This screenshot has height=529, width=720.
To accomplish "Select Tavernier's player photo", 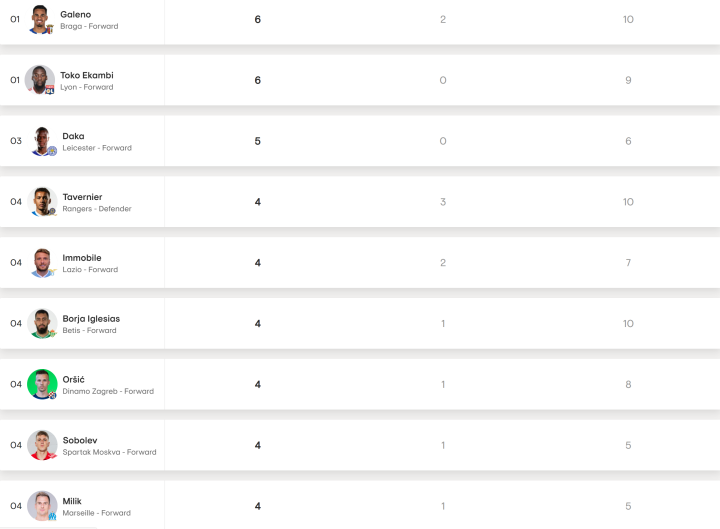I will pyautogui.click(x=42, y=202).
